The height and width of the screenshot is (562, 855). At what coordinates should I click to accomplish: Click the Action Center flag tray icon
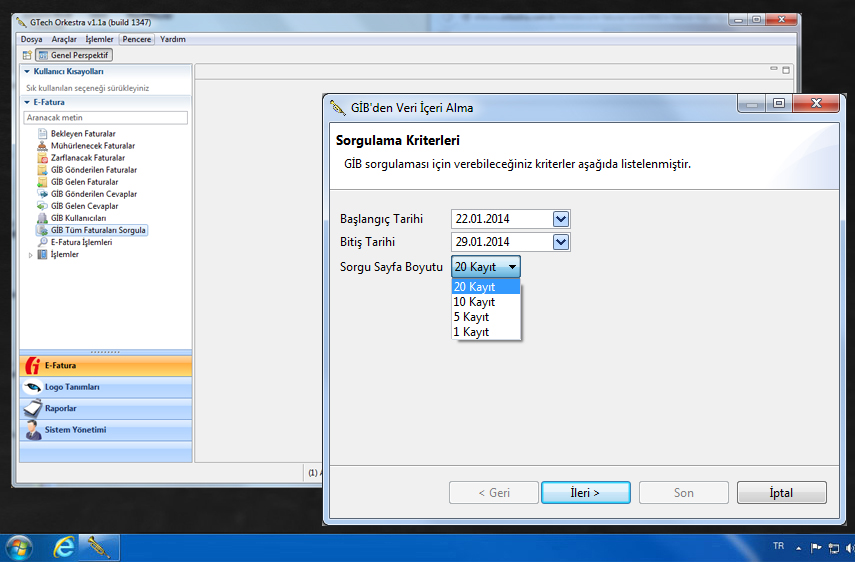click(816, 547)
